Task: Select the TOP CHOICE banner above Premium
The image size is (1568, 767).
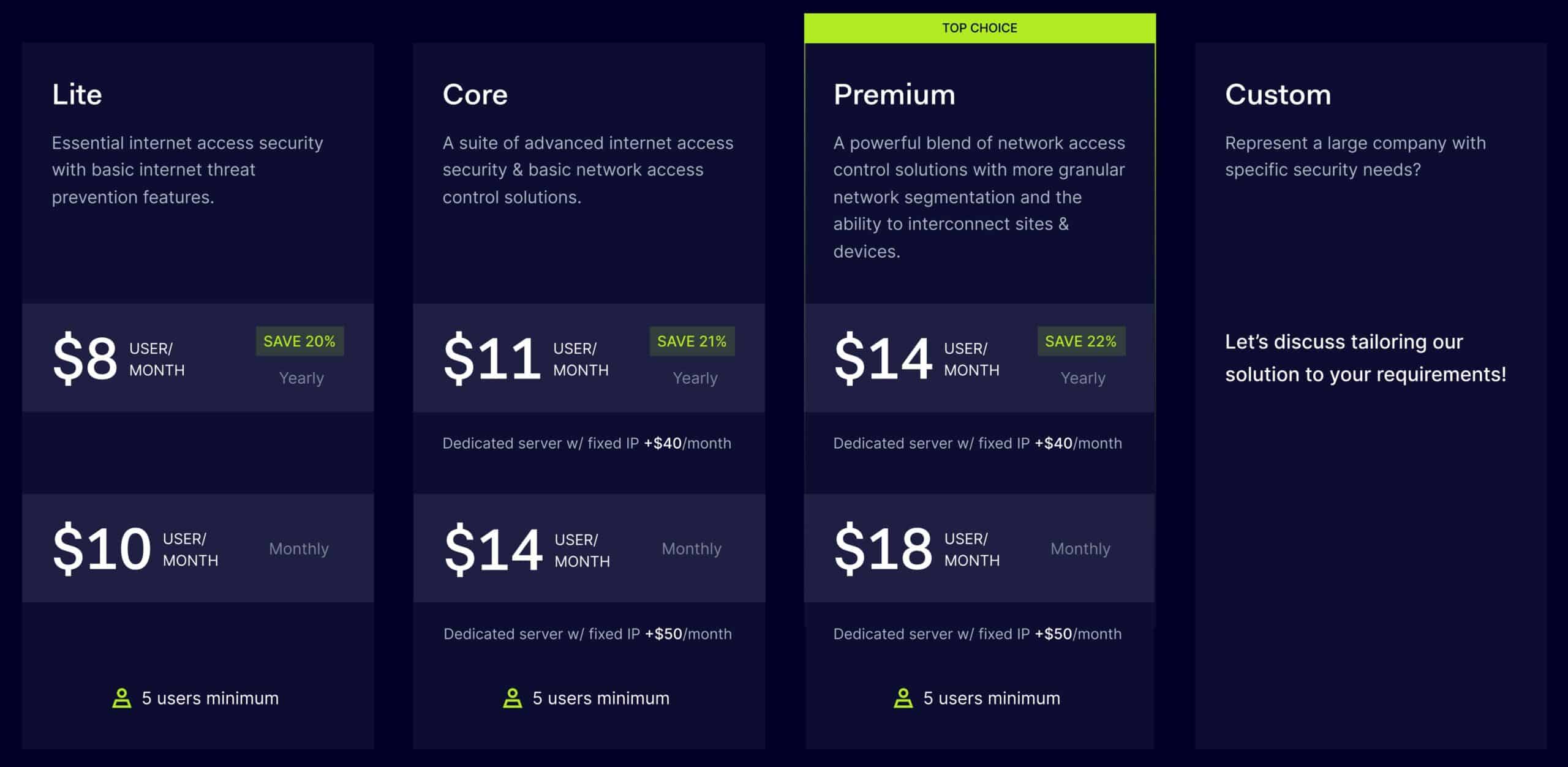Action: tap(979, 28)
